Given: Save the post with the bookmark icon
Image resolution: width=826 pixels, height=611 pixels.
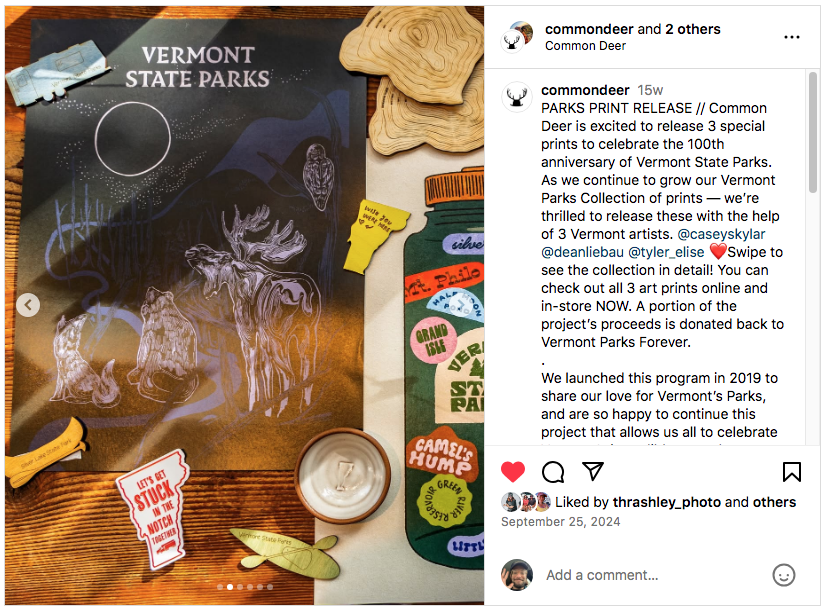Looking at the screenshot, I should 792,472.
